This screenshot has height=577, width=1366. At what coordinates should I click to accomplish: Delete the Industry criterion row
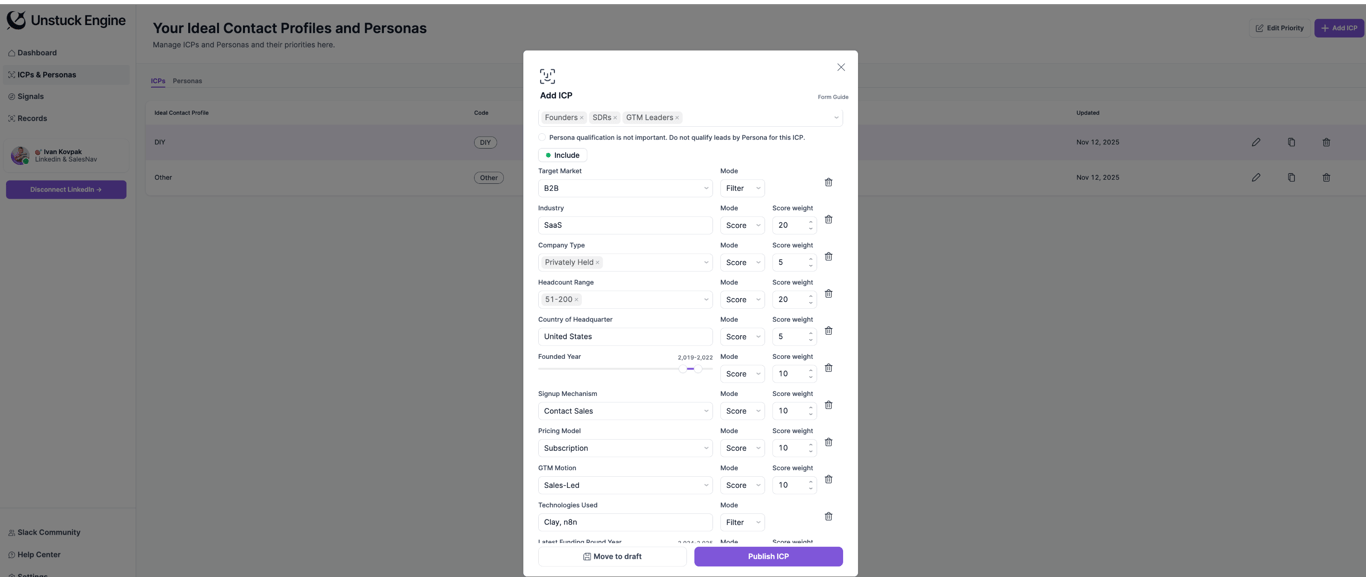(828, 220)
